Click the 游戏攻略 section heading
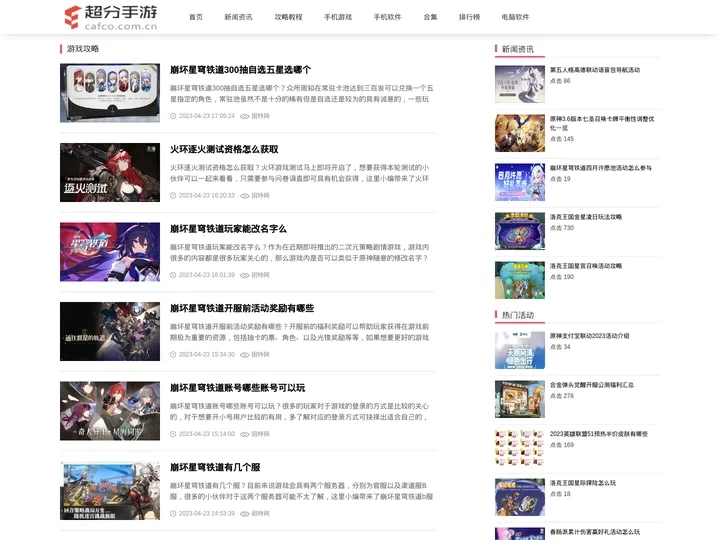The width and height of the screenshot is (720, 540). (x=83, y=49)
